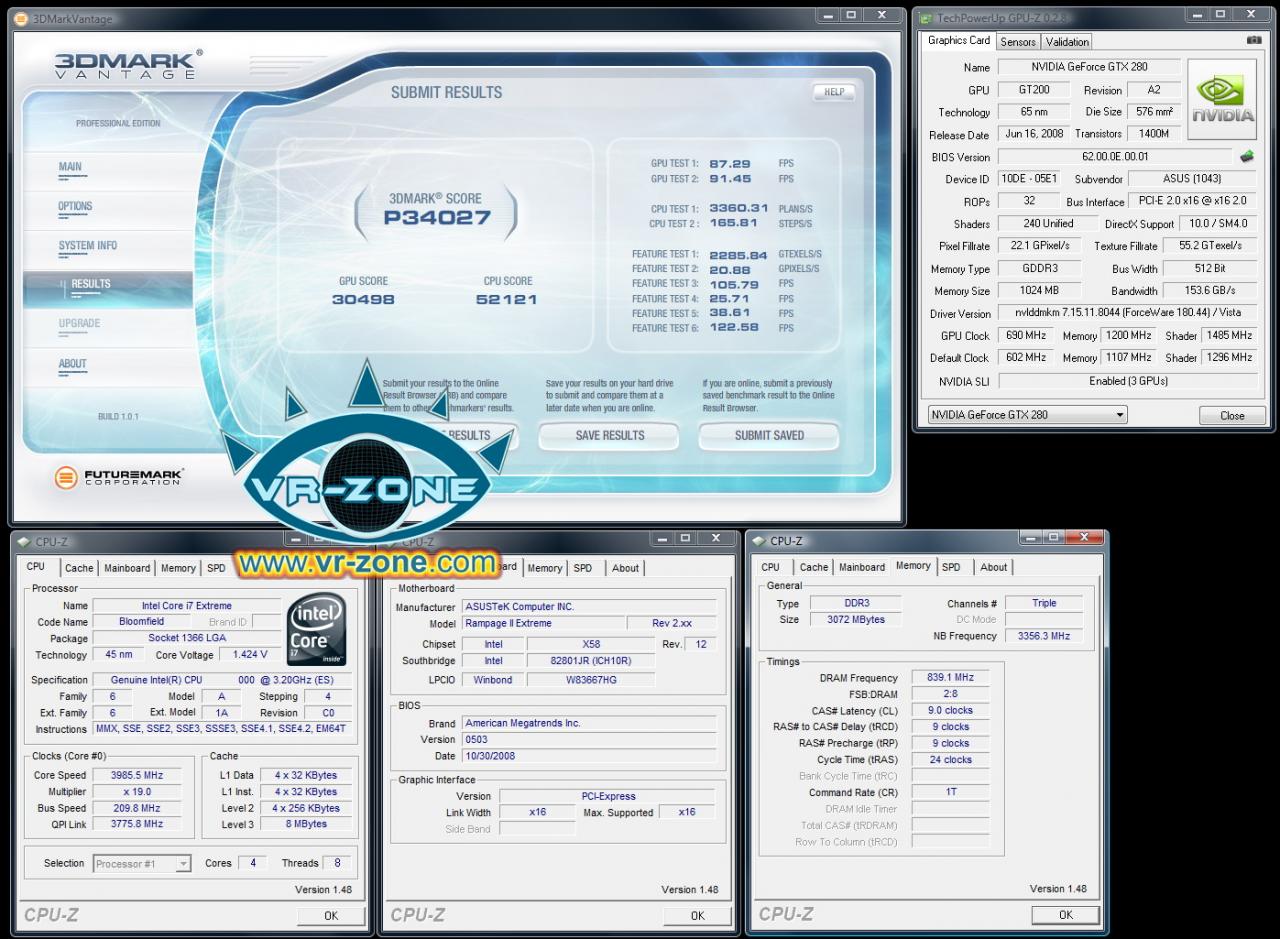Click the DRAM Frequency value 839.1 MHz
Image resolution: width=1280 pixels, height=939 pixels.
coord(950,678)
